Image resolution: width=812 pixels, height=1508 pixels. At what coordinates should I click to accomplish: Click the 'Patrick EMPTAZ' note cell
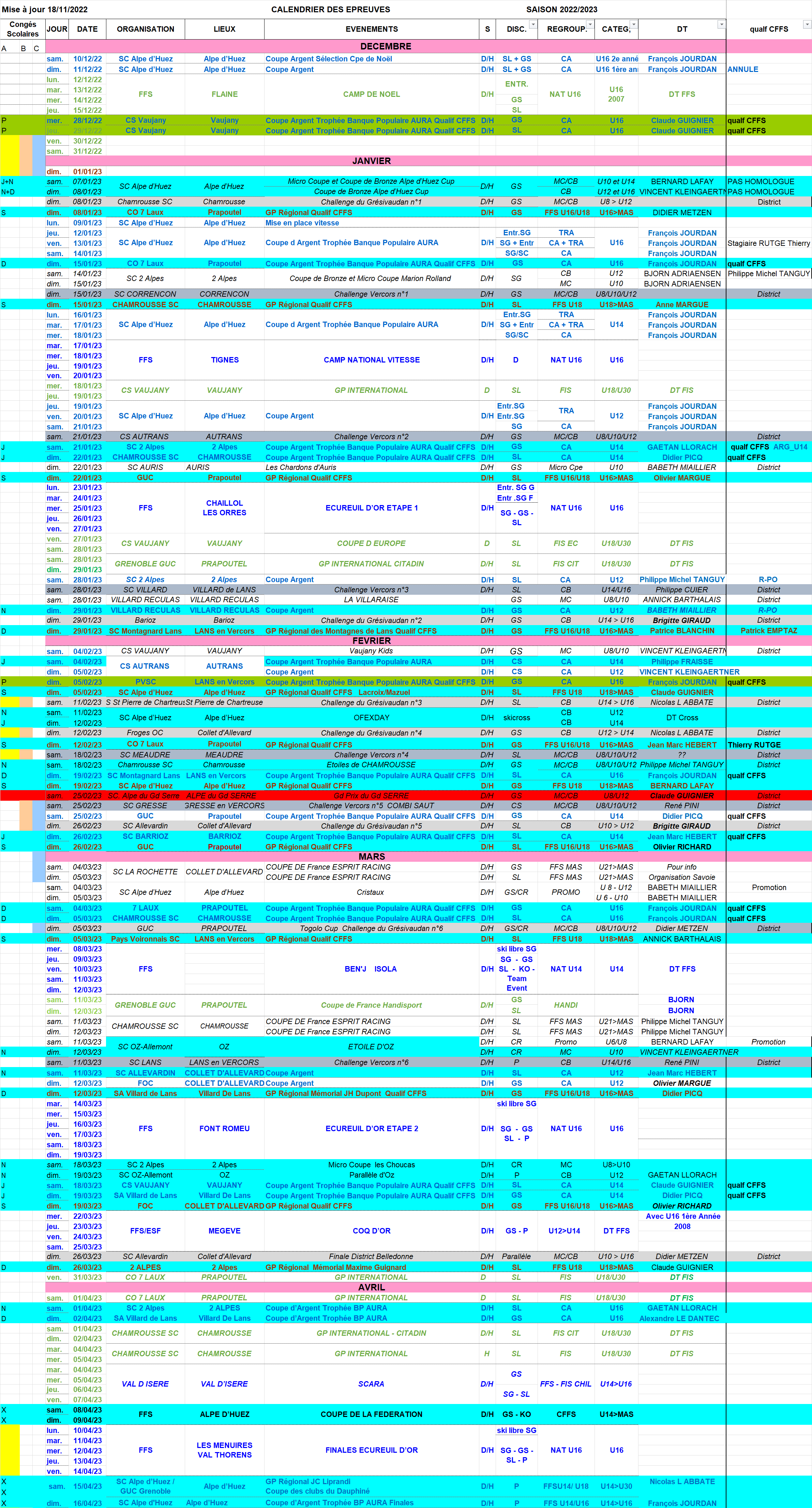(x=769, y=631)
